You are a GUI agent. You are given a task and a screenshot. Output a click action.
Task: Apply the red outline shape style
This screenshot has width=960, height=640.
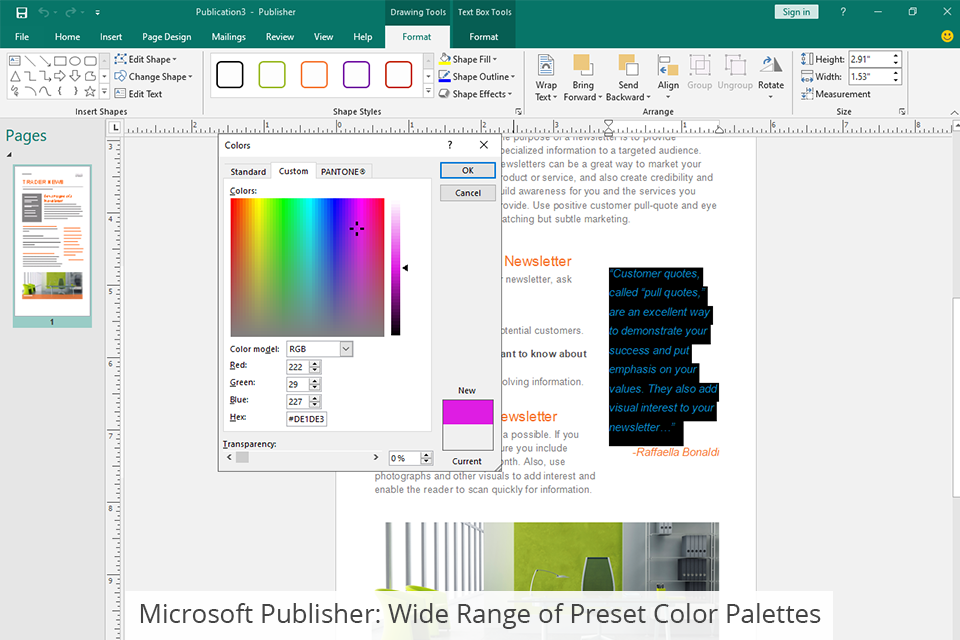point(399,75)
